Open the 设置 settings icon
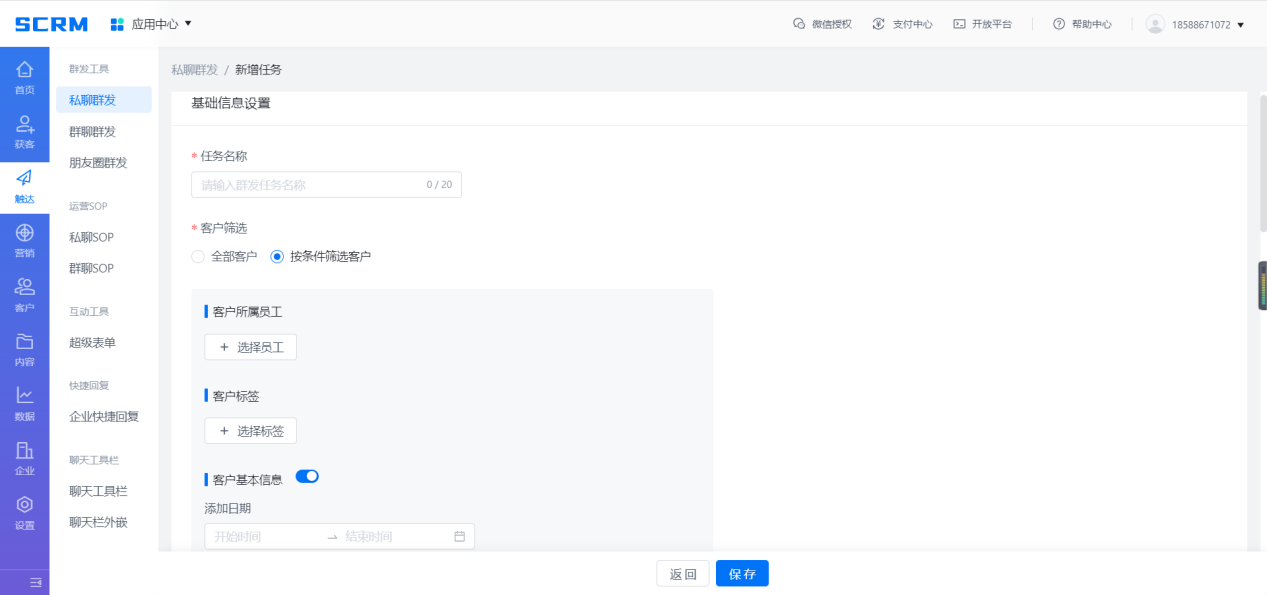The image size is (1267, 595). tap(24, 512)
